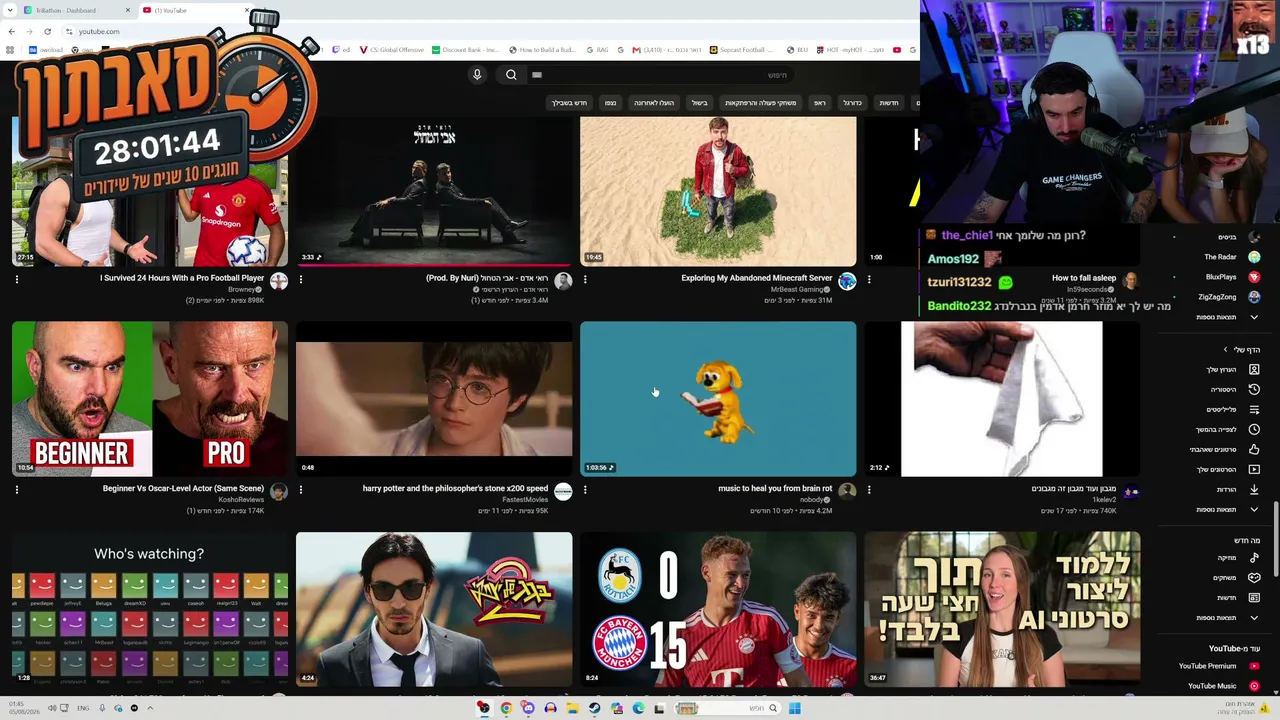The image size is (1280, 720).
Task: Select the 'חדש בשבילך' filter chip
Action: coord(570,103)
